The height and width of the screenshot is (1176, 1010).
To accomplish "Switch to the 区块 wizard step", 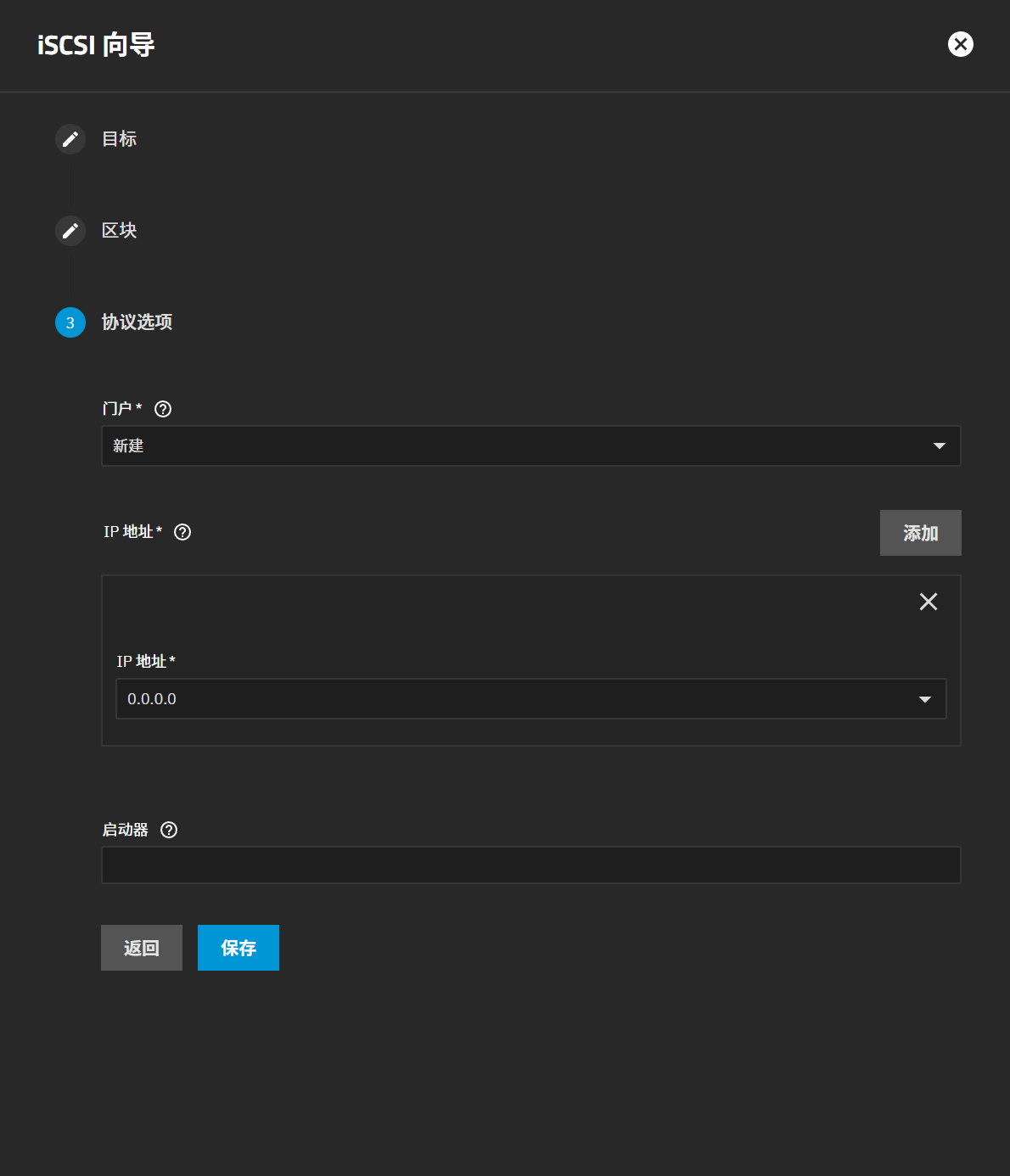I will (119, 231).
